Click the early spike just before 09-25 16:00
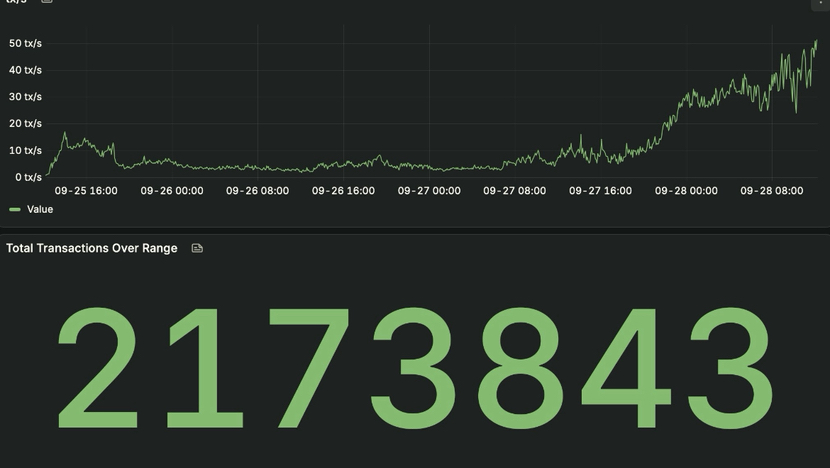 tap(66, 133)
